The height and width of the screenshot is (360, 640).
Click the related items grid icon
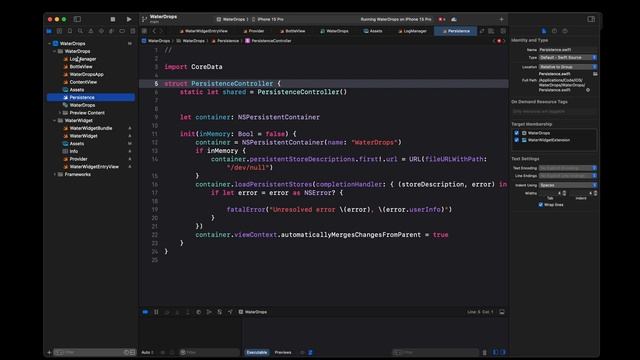(x=144, y=31)
